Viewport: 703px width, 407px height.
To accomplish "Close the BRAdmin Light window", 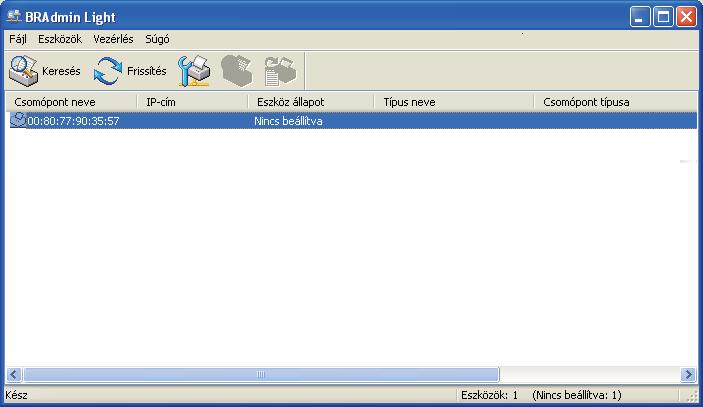I will (x=686, y=17).
